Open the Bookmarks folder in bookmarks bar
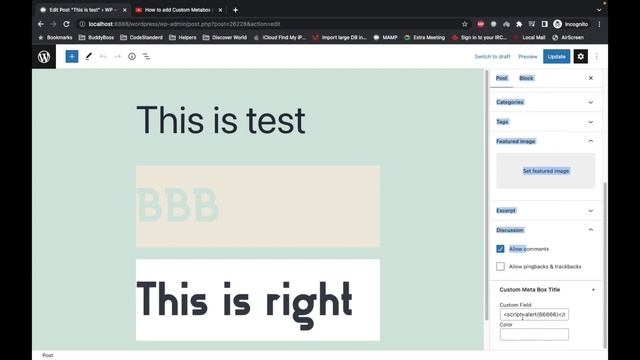 pyautogui.click(x=55, y=37)
